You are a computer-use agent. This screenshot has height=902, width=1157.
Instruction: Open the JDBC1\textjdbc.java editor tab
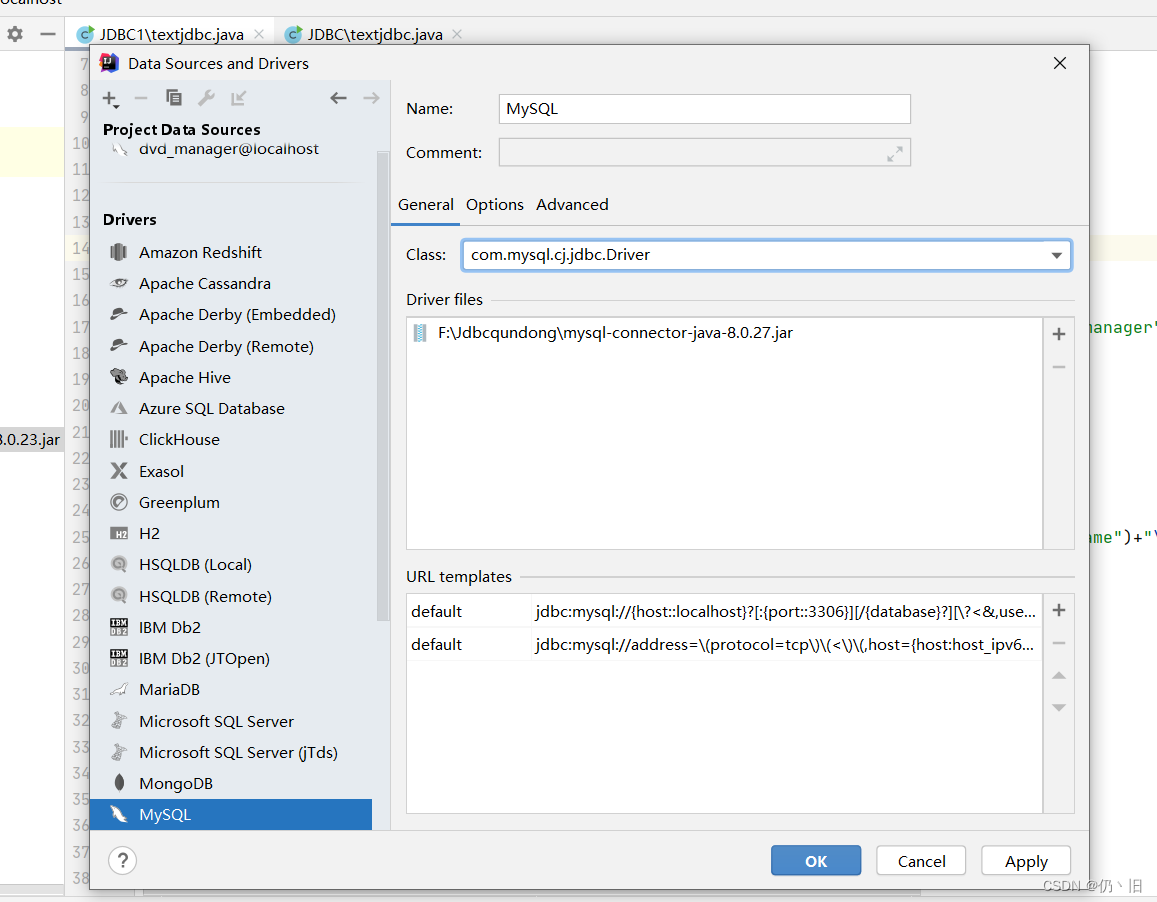[x=171, y=34]
